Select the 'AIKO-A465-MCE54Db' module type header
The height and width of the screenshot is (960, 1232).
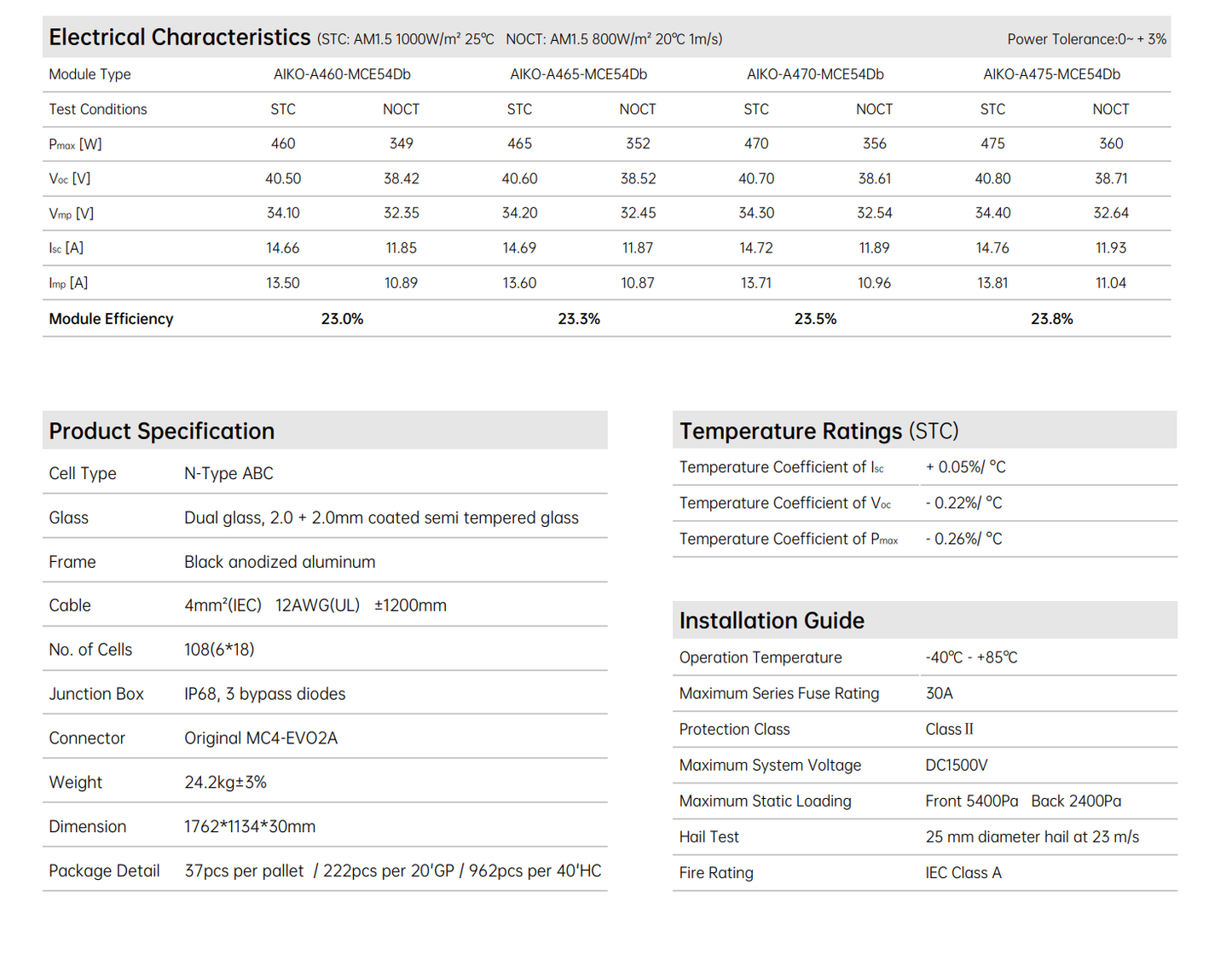coord(578,74)
